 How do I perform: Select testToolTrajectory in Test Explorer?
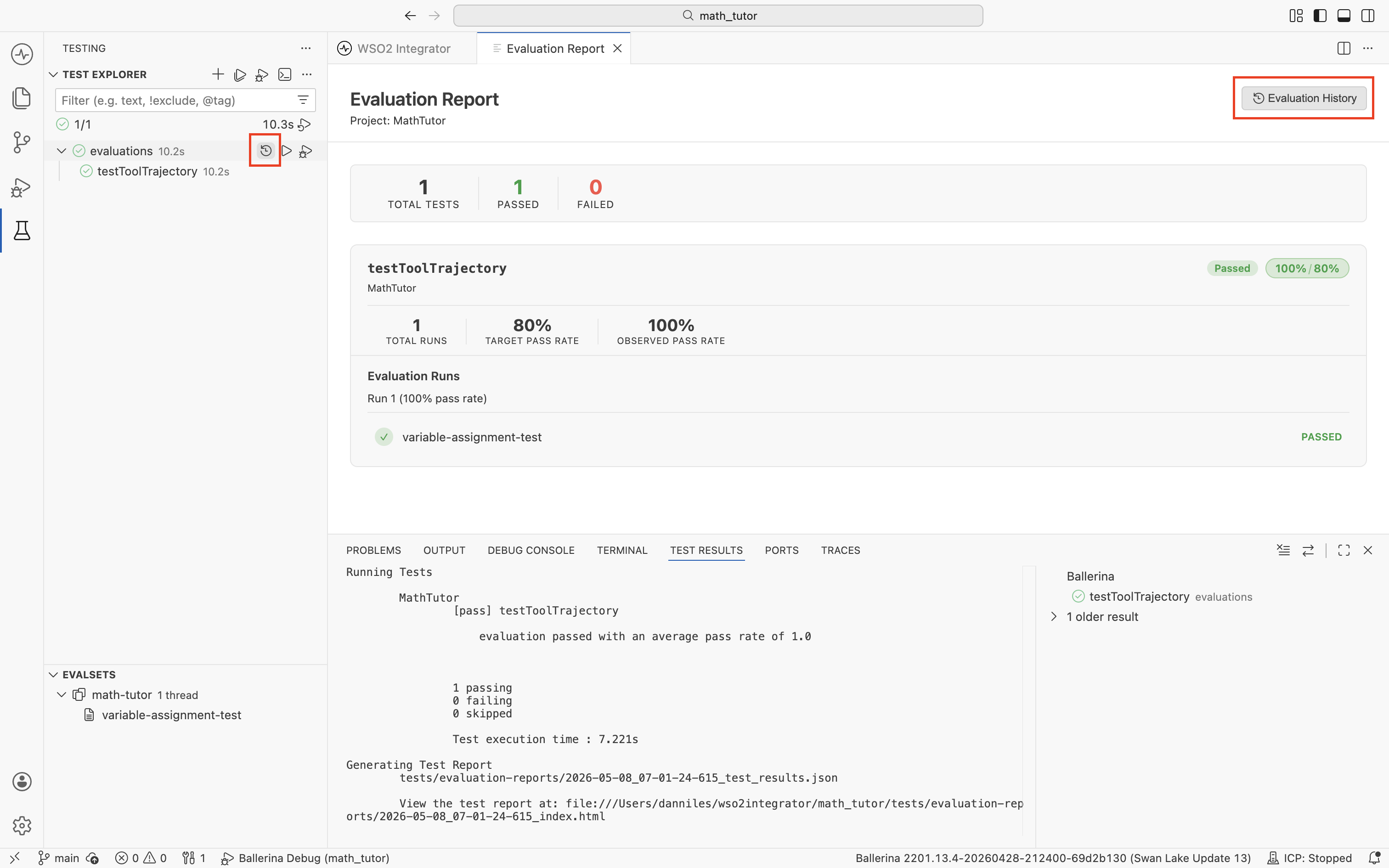coord(147,171)
